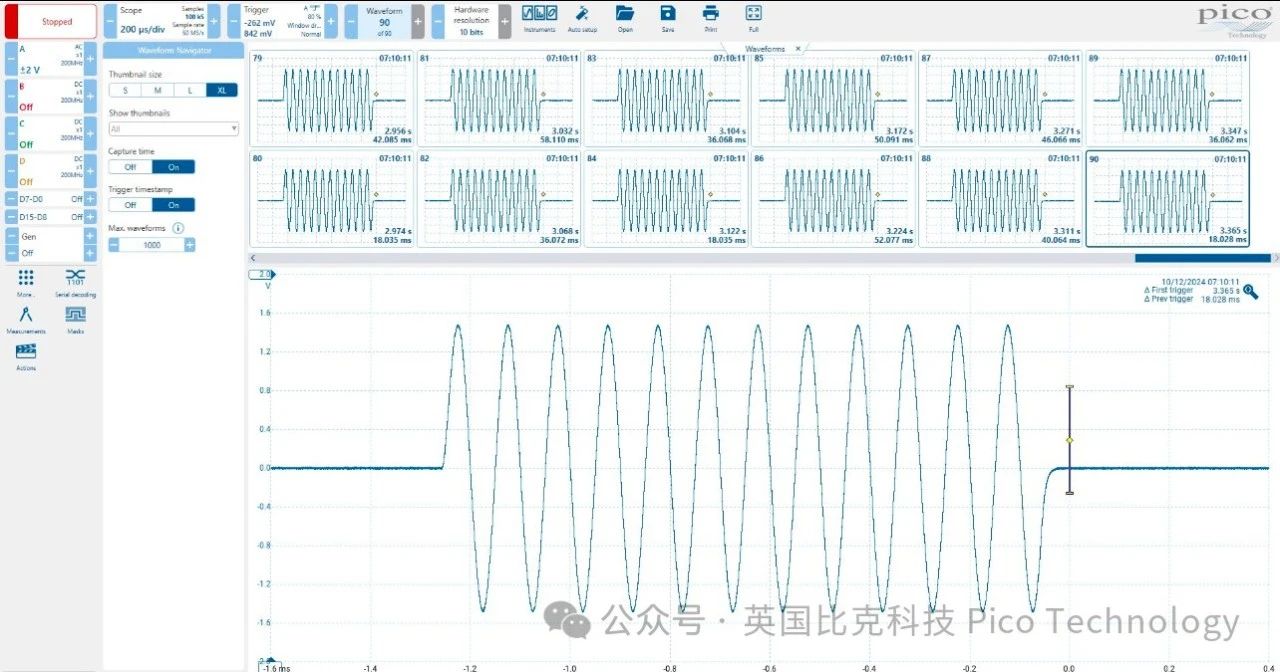Open digital channels D15-D8 options
Screen dimensions: 1280x672
50,216
